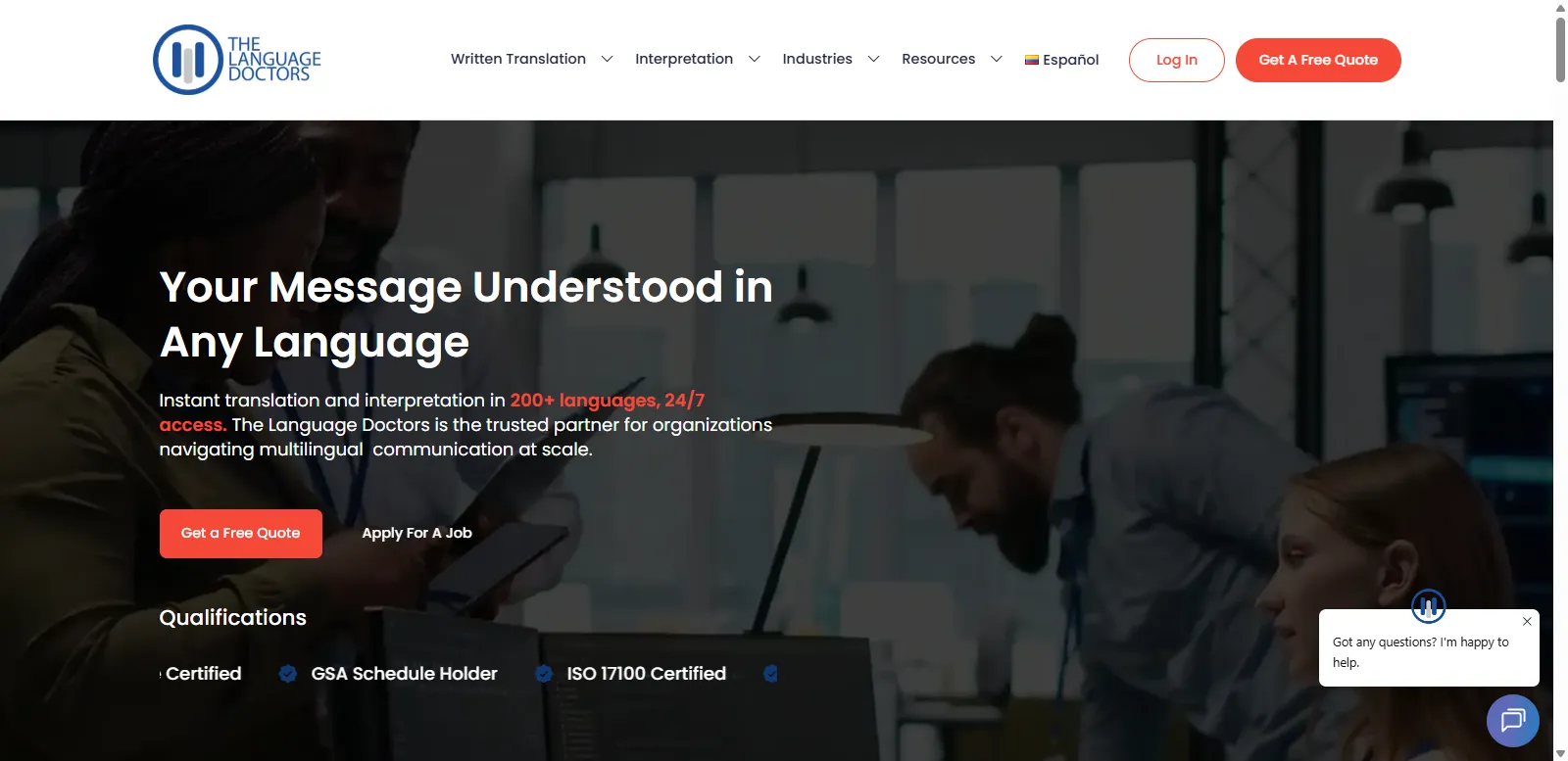Click The Language Doctors logo
Image resolution: width=1568 pixels, height=761 pixels.
tap(237, 60)
